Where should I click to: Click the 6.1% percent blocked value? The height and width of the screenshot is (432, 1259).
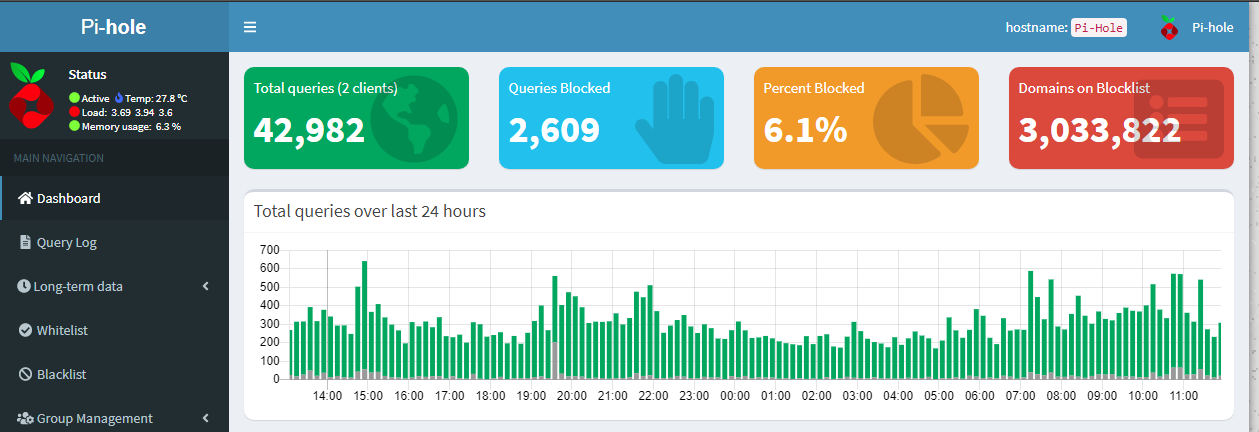click(x=805, y=130)
